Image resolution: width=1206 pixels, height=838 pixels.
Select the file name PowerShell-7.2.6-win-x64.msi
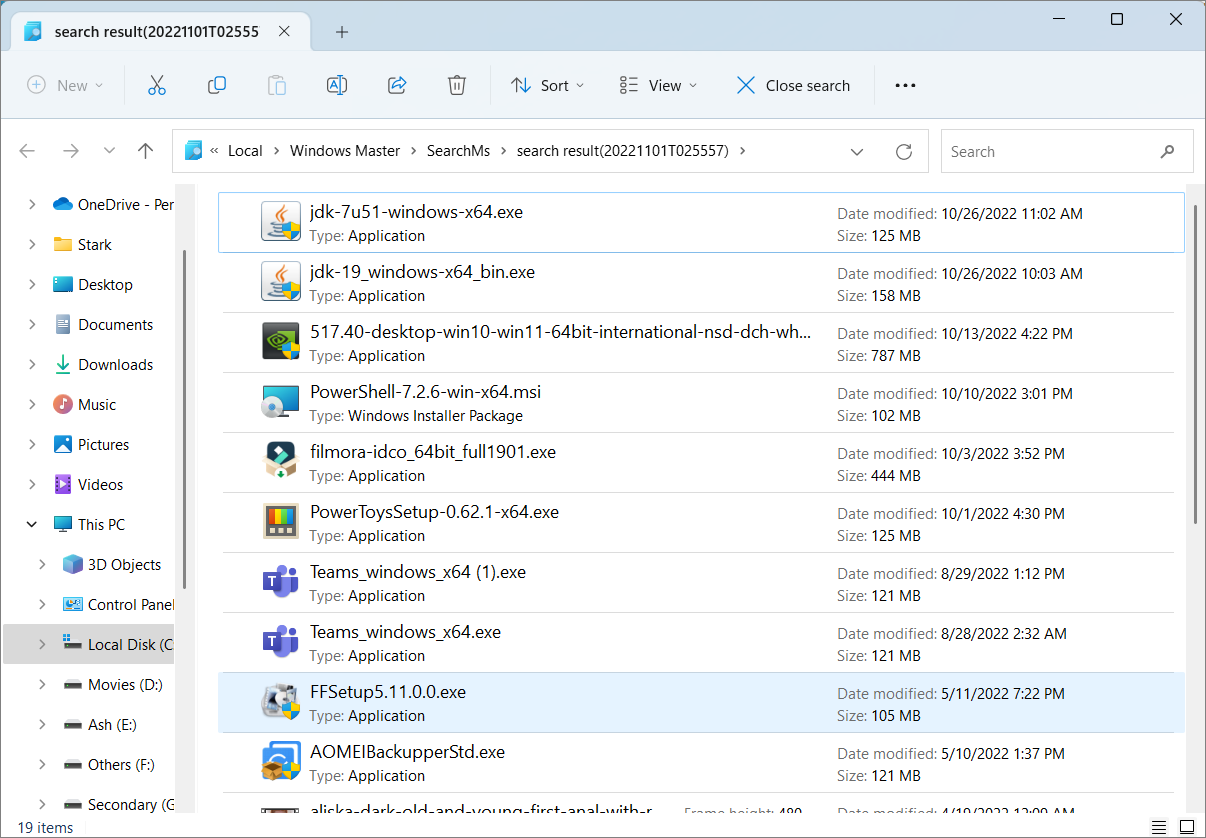tap(426, 392)
